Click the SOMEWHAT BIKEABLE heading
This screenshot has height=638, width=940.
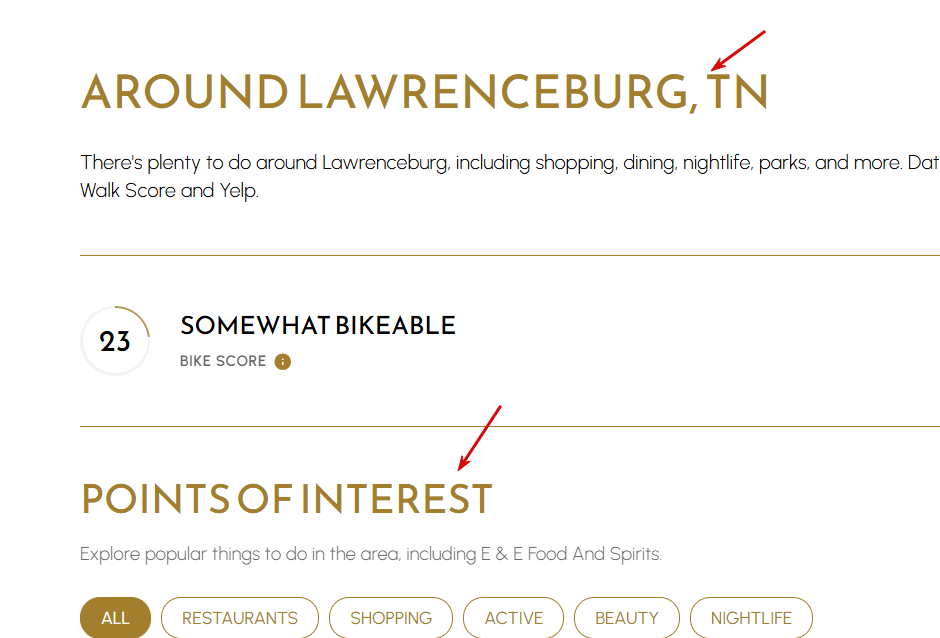318,326
